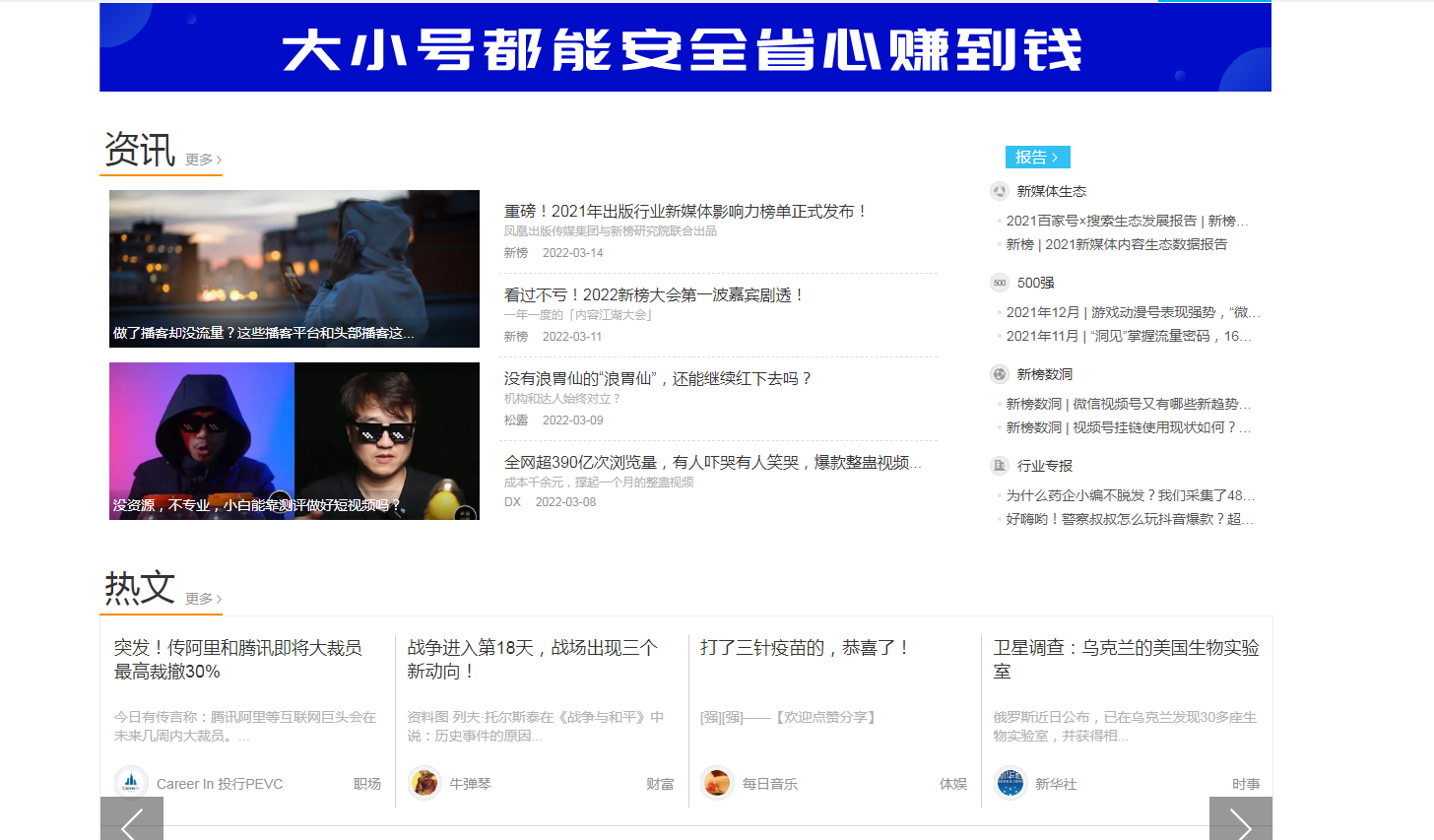Open article 重磅！2021年出版行业新媒体影响力榜单
The height and width of the screenshot is (840, 1434).
pos(685,212)
